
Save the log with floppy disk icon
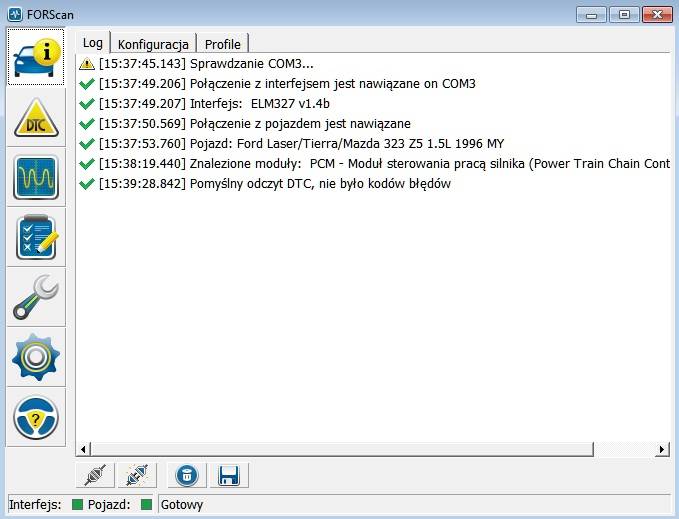point(227,475)
